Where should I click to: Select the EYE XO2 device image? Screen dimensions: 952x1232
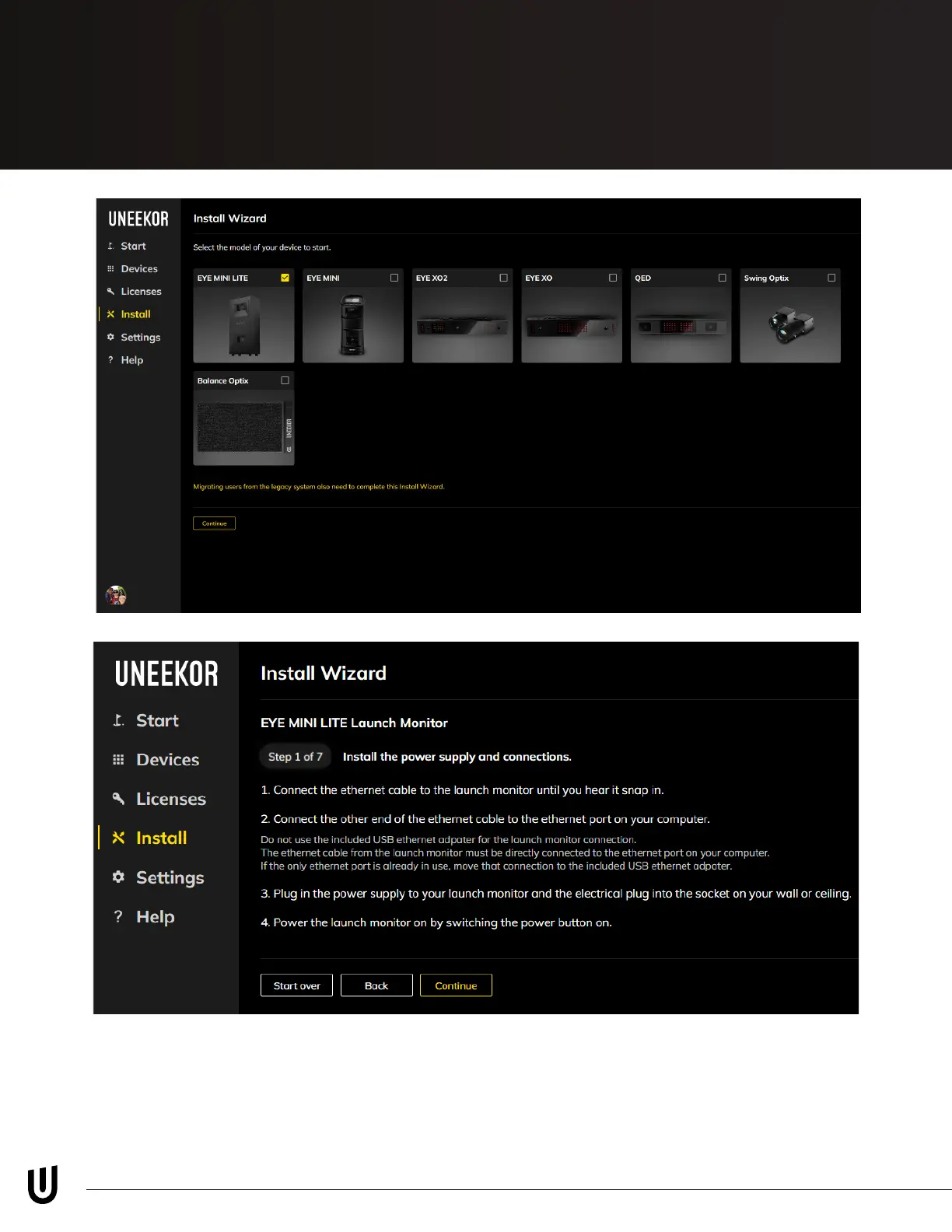tap(462, 325)
